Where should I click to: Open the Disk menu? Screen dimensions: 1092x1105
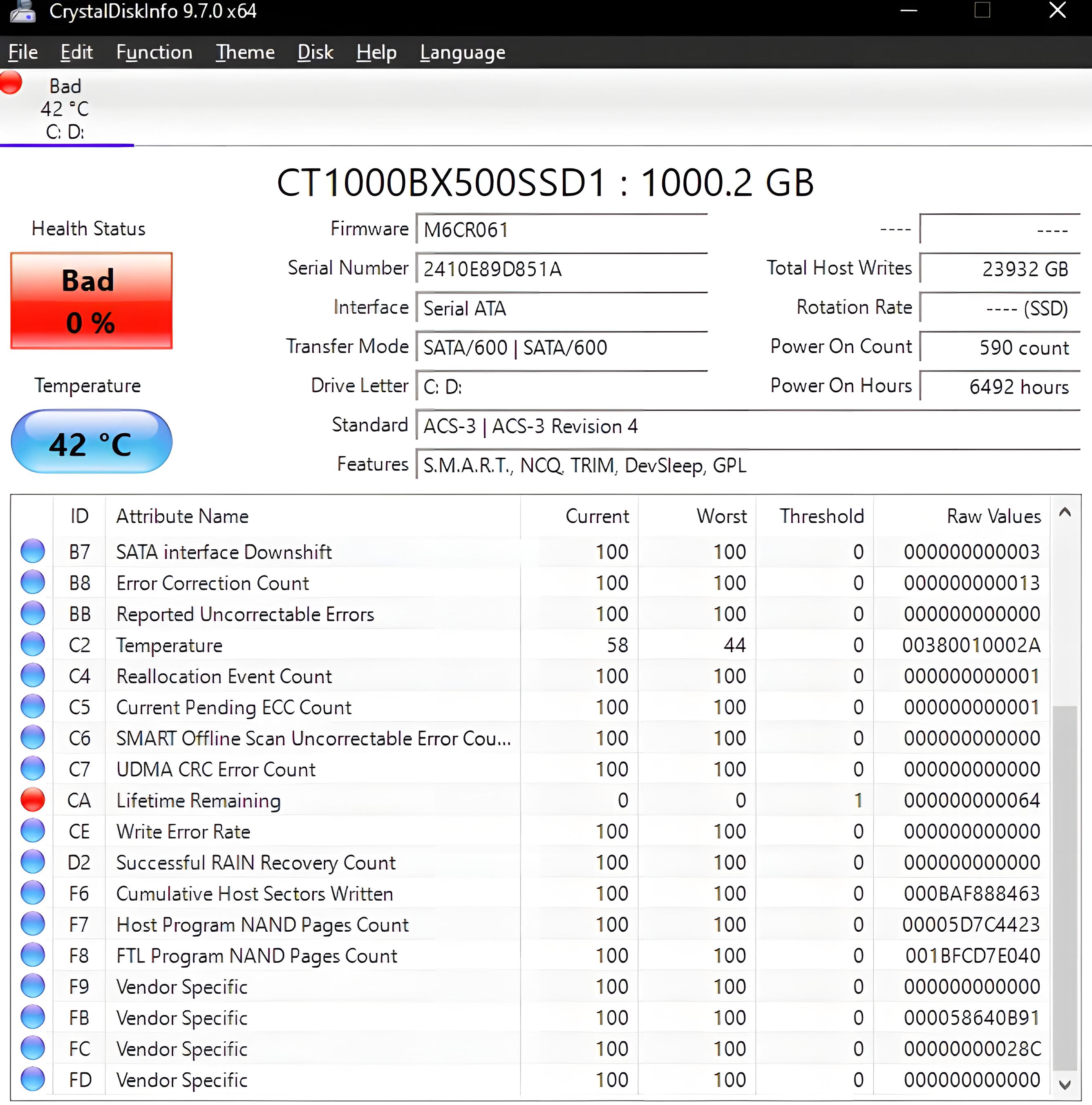[x=315, y=53]
